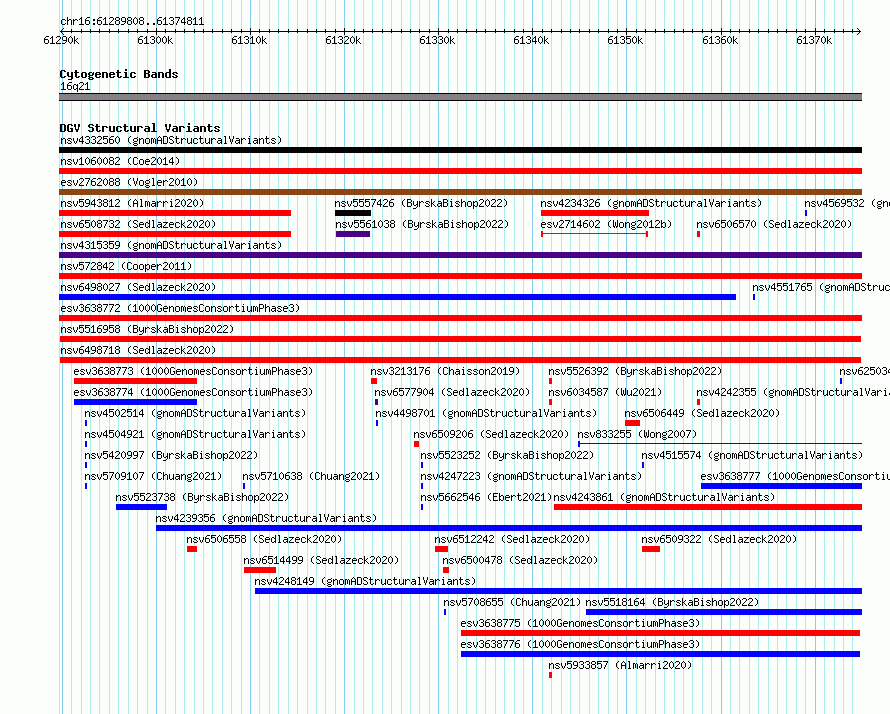Select the DGV Structural Variants track title
Viewport: 890px width, 714px height.
(x=140, y=128)
